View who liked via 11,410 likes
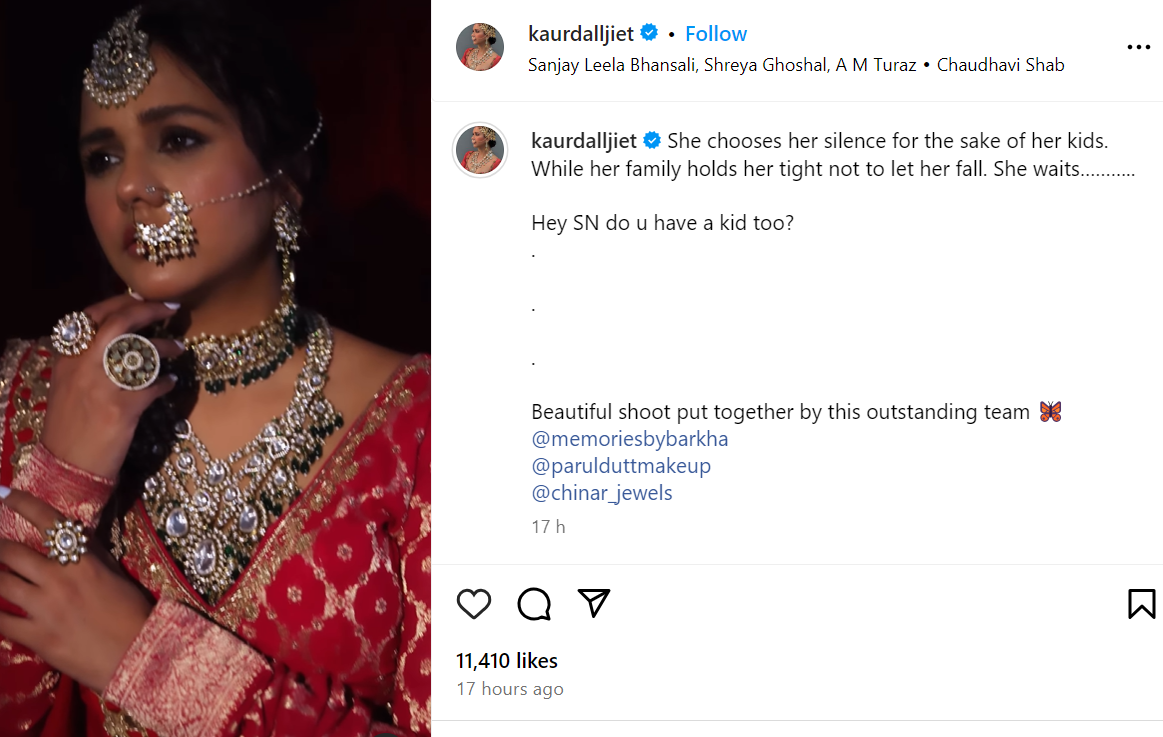The width and height of the screenshot is (1163, 737). [507, 660]
